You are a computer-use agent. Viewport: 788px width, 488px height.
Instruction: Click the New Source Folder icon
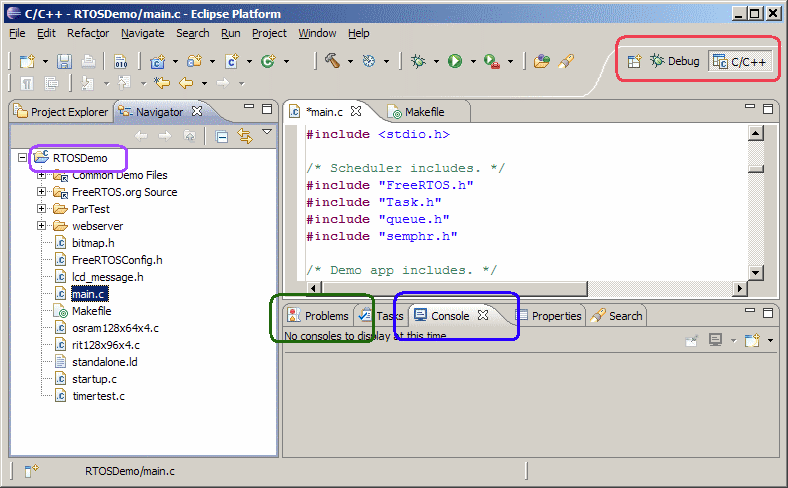tap(195, 61)
